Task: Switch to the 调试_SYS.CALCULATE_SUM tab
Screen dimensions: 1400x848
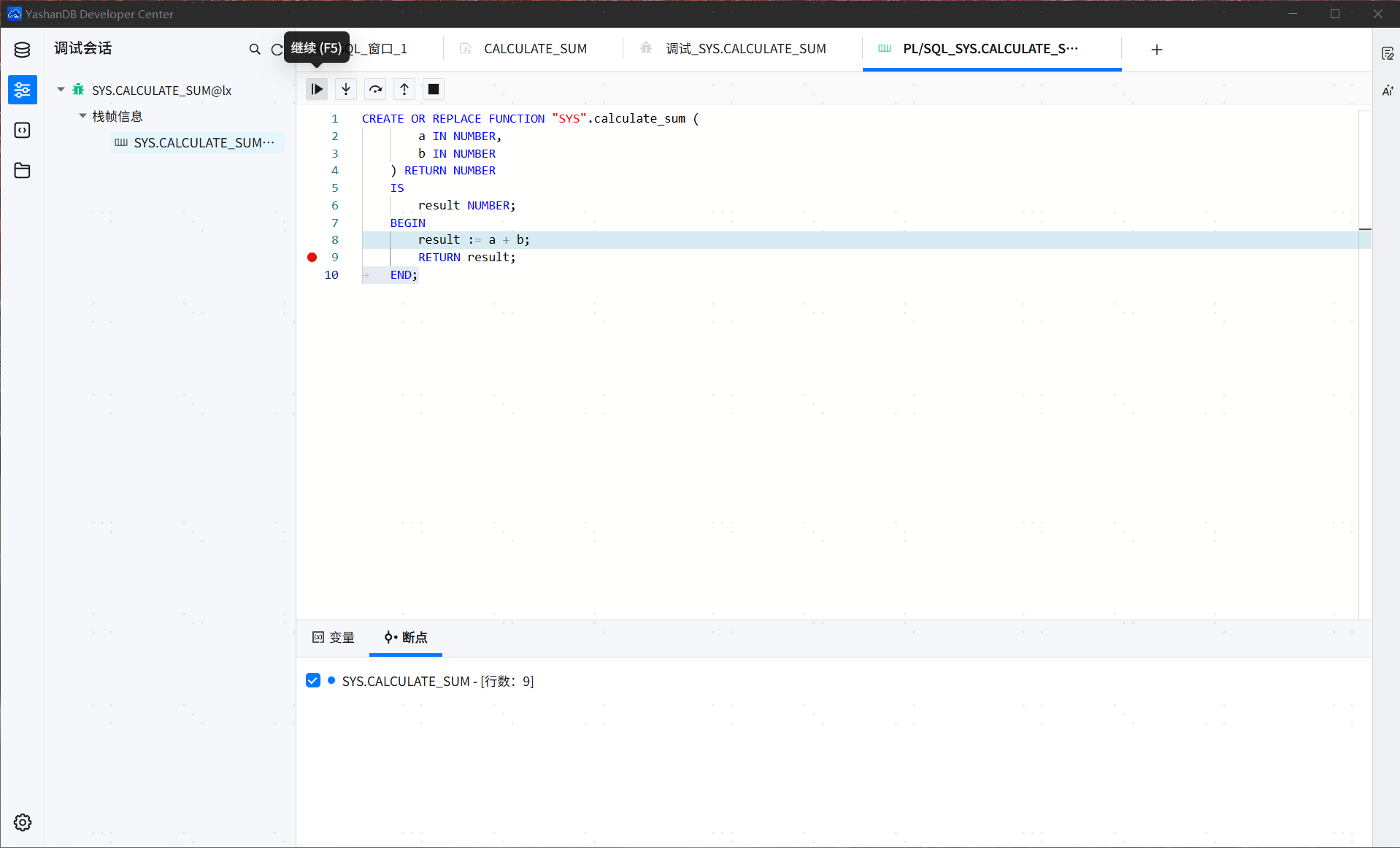Action: 745,49
